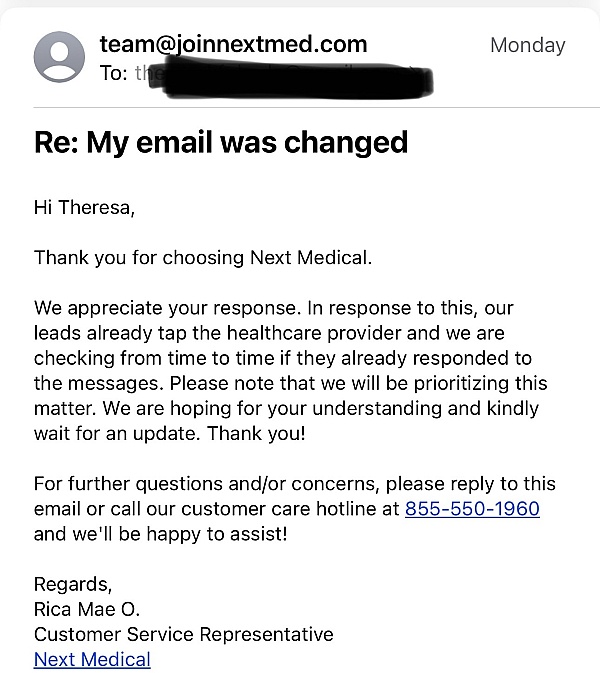Tap the "Rica Mae O." signature name
600x673 pixels.
coord(89,609)
